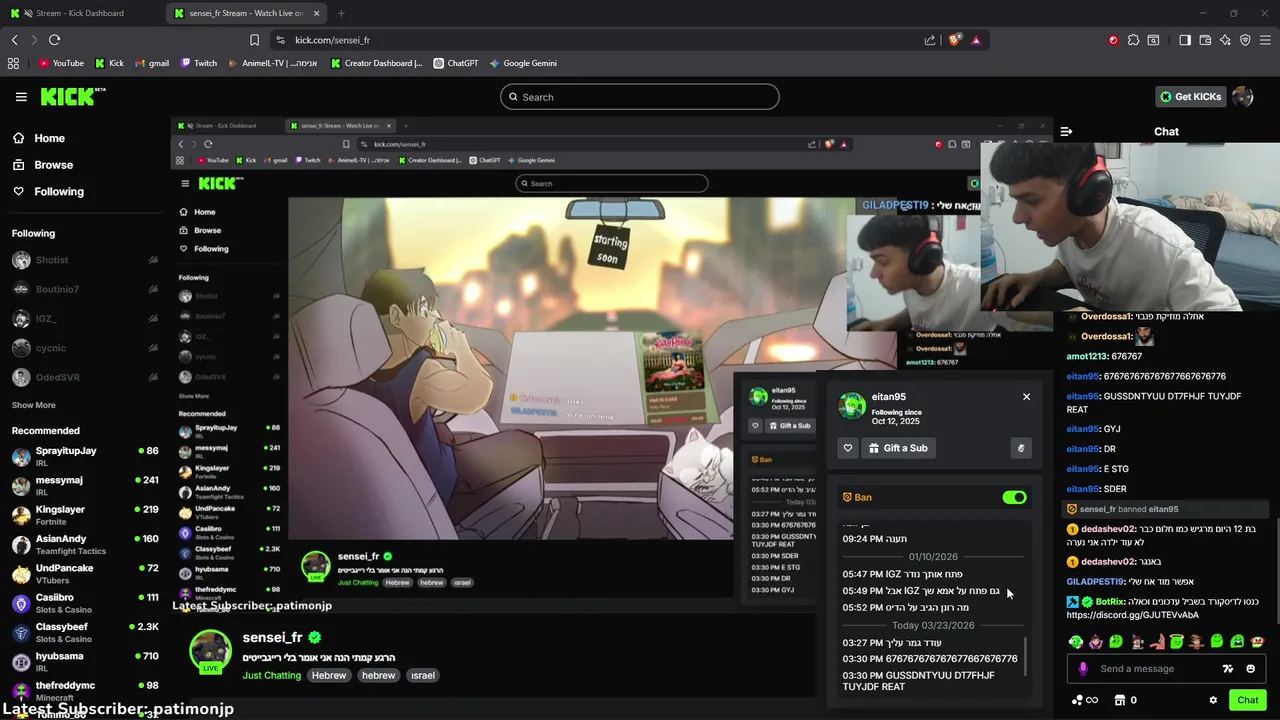The image size is (1280, 720).
Task: Close the eitan95 user card
Action: click(1026, 397)
